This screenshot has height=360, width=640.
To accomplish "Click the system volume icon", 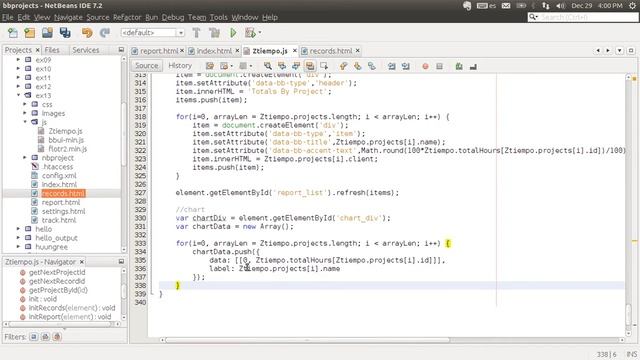I will (560, 6).
